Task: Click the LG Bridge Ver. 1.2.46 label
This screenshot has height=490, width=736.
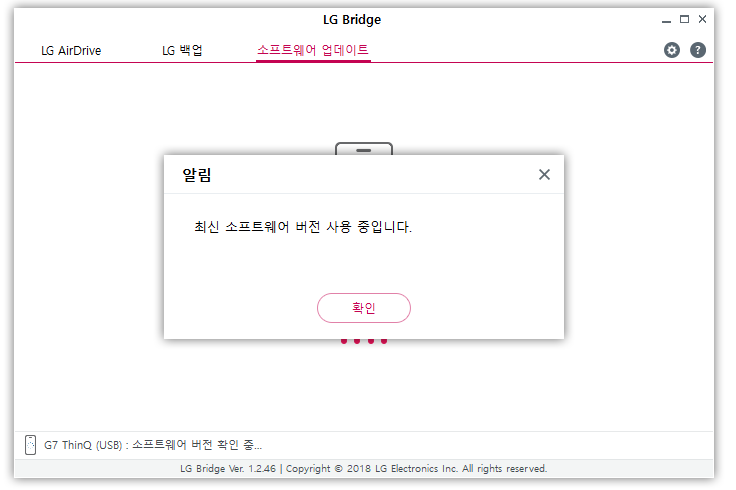Action: [x=228, y=469]
